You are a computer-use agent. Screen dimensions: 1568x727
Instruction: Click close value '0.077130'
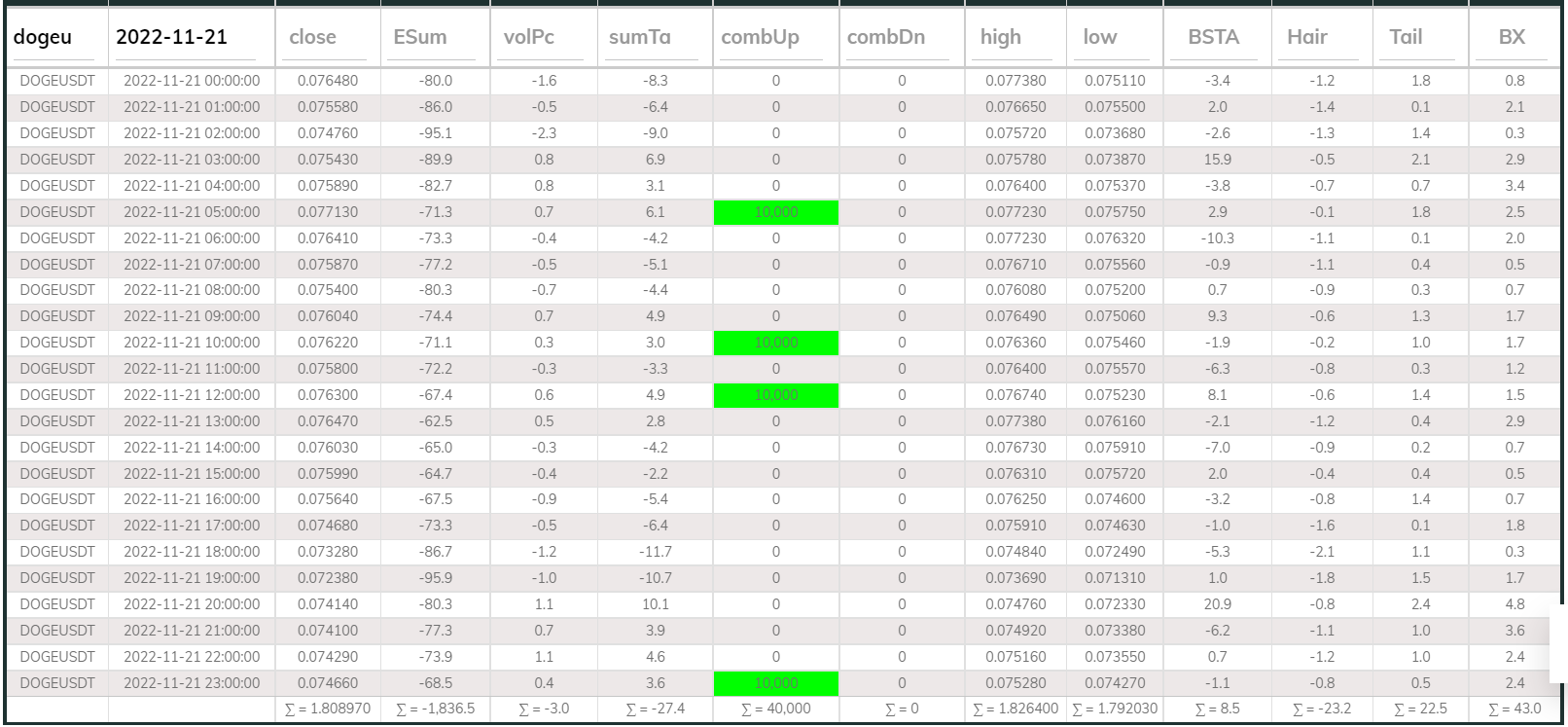[328, 212]
